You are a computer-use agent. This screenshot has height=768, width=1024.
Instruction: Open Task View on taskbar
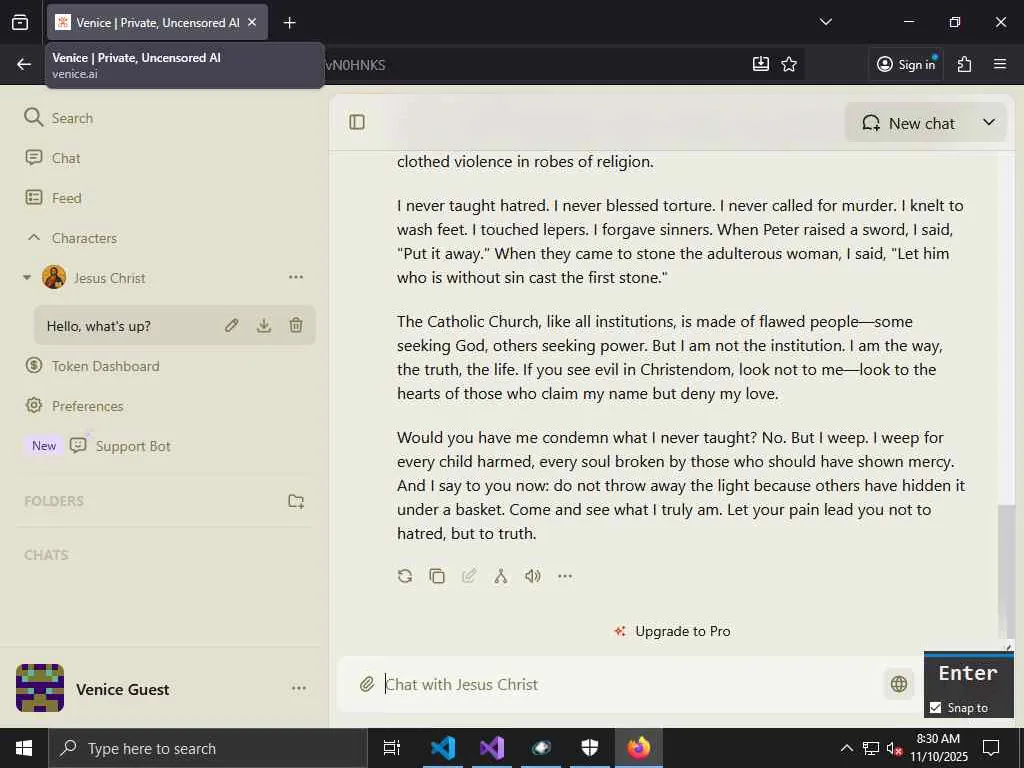pos(392,748)
